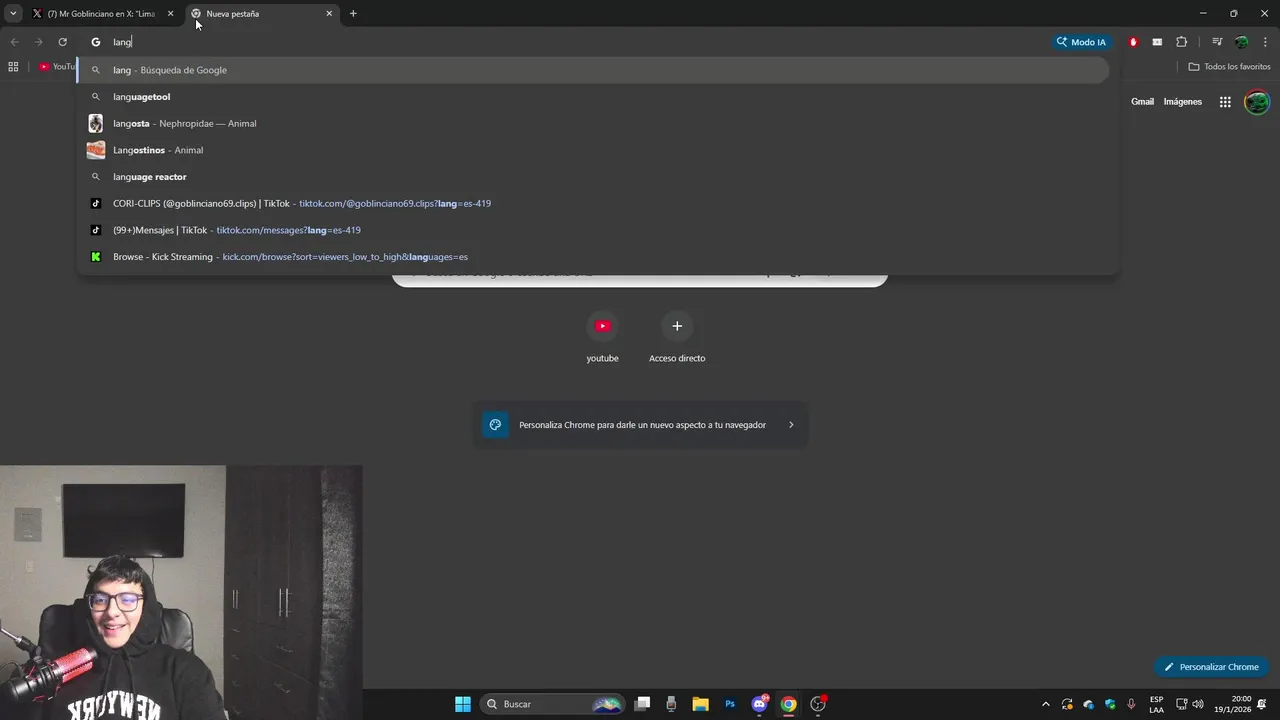The image size is (1280, 720).
Task: Open Windows Security shield tray icon
Action: [1110, 704]
